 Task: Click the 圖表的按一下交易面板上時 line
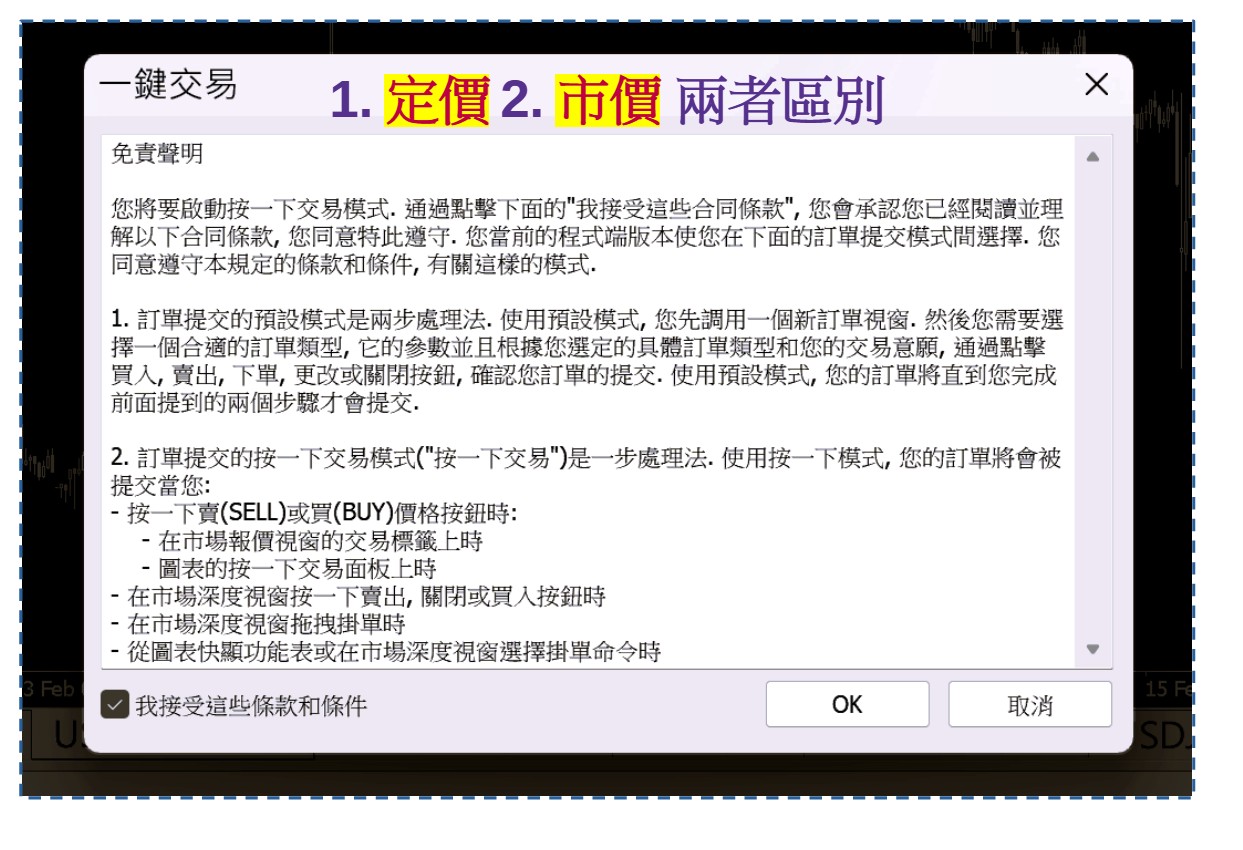pos(288,569)
